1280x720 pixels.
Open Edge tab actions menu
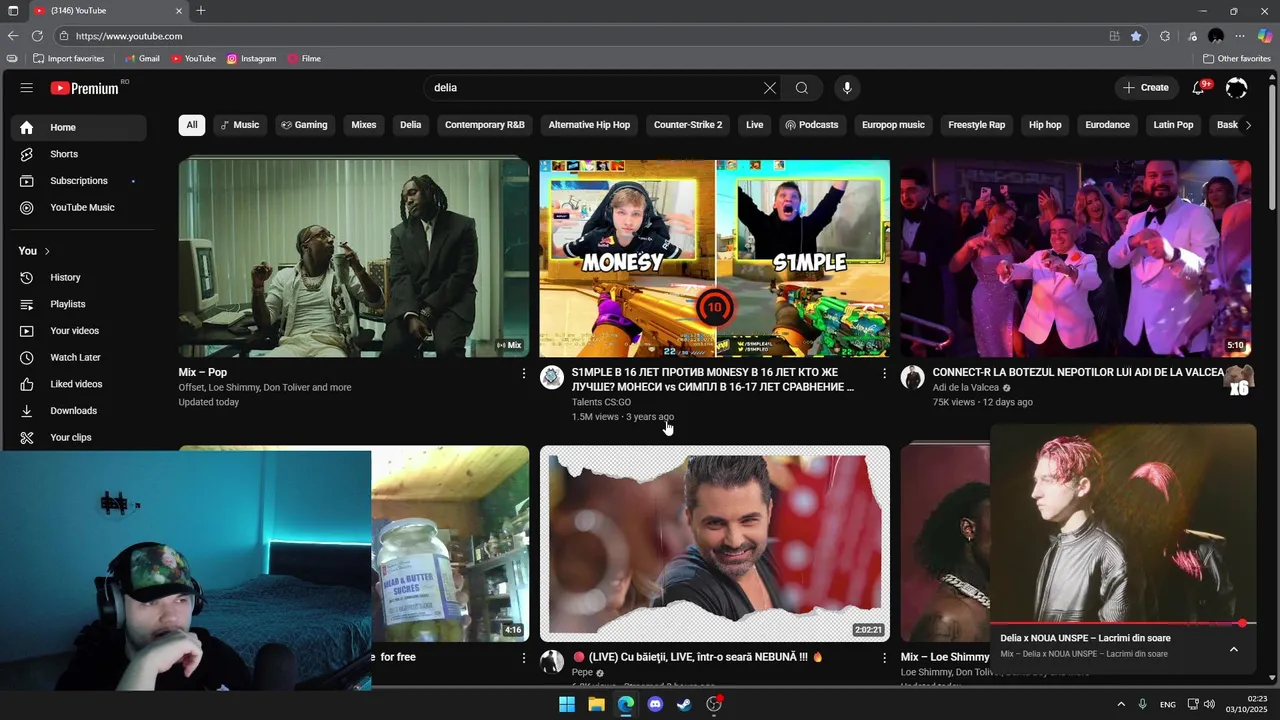click(13, 11)
